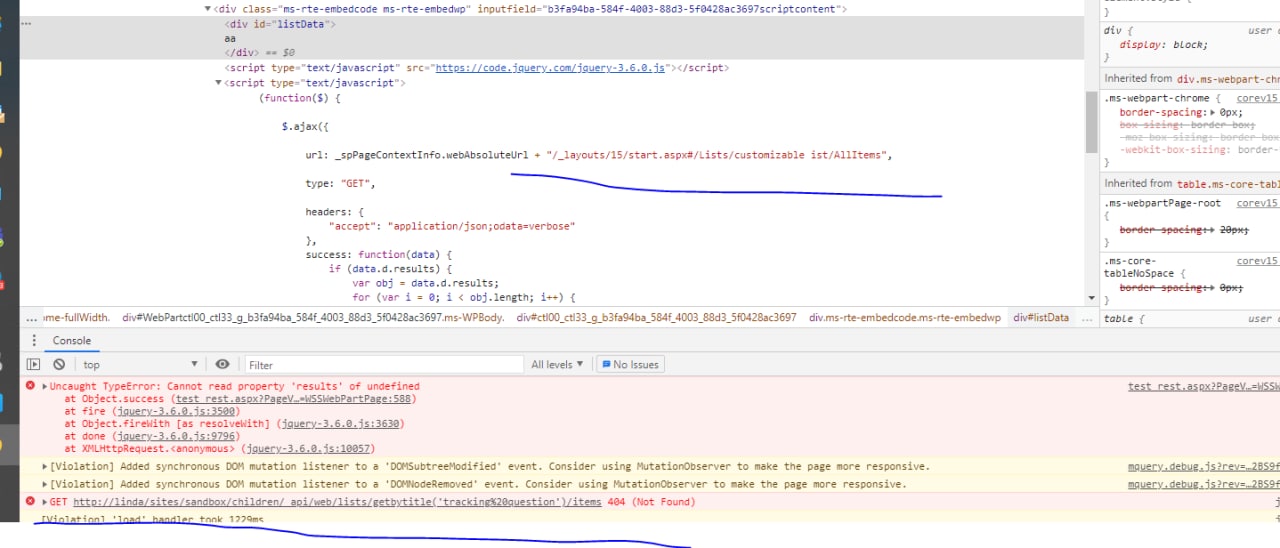Click the div.ms-webpart-chr inherited-from link

1228,78
